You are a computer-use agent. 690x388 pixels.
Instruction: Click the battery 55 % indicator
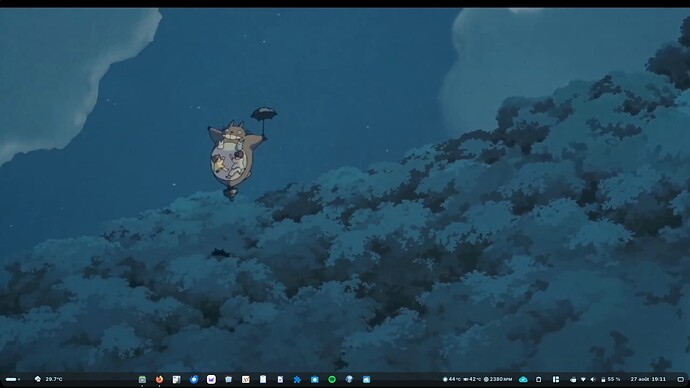[611, 379]
